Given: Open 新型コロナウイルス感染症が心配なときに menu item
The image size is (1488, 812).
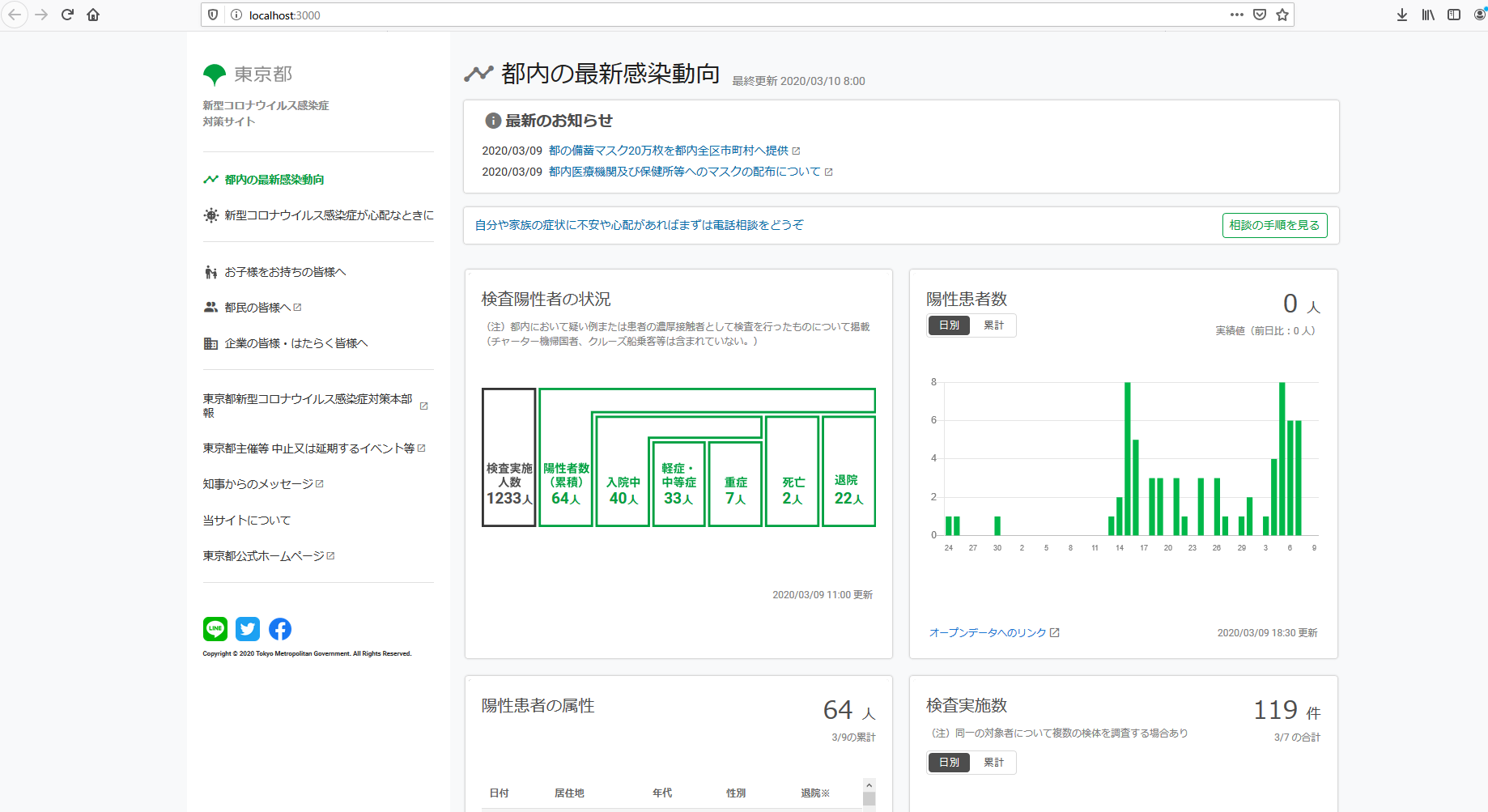Looking at the screenshot, I should [x=328, y=215].
